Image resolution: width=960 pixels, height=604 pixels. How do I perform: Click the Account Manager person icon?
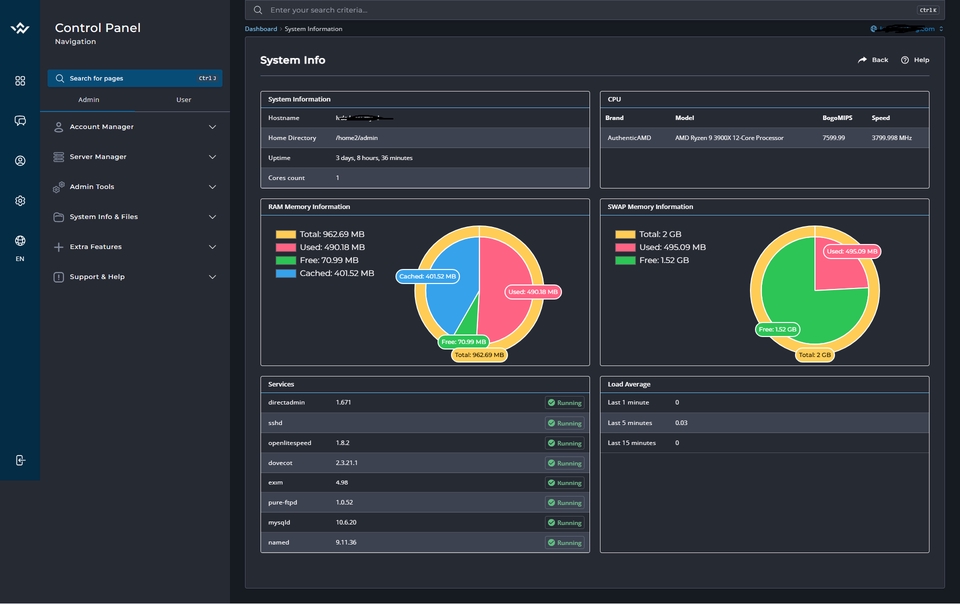pos(58,127)
